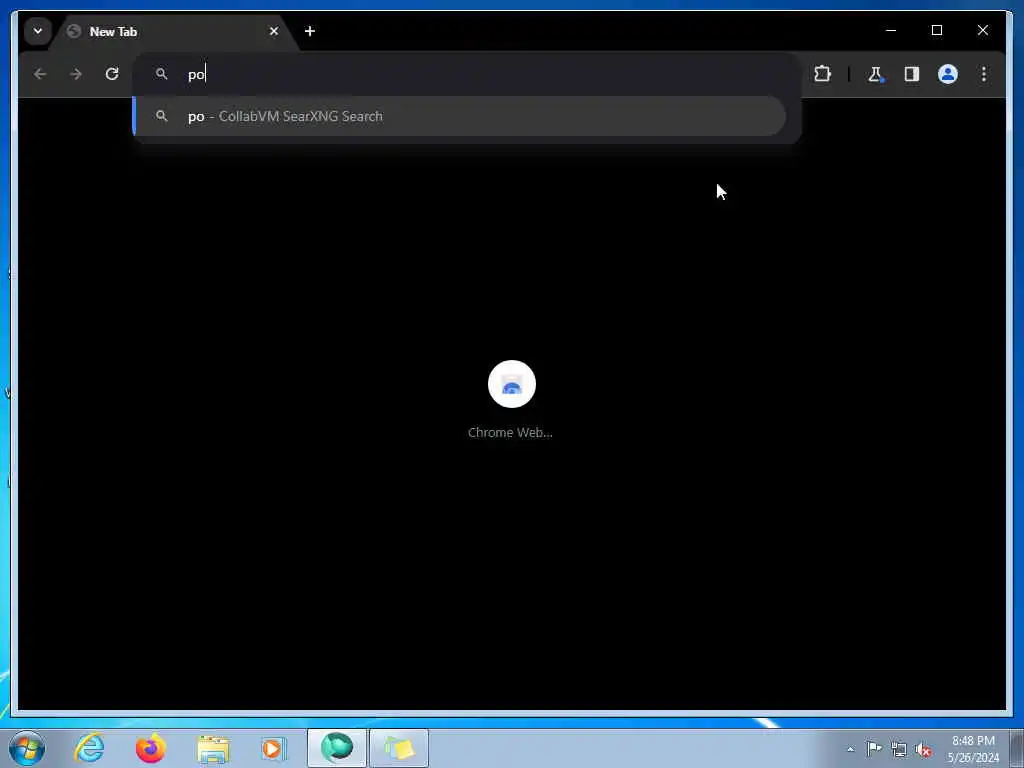Close the browser window
Viewport: 1024px width, 768px height.
click(983, 30)
